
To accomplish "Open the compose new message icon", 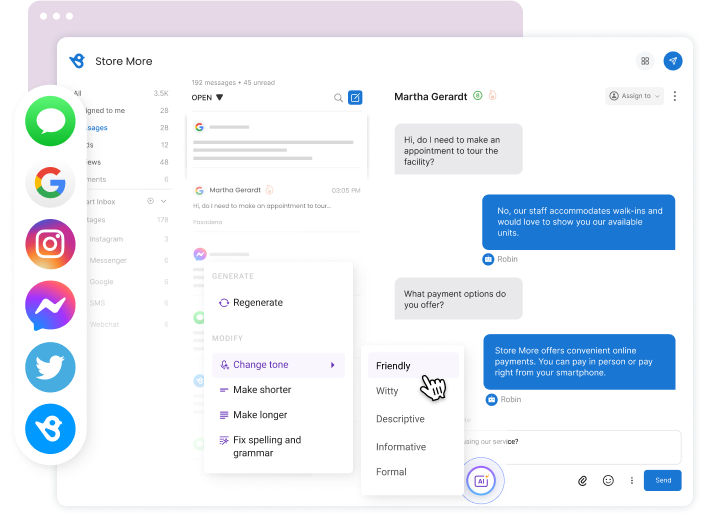I will (355, 97).
